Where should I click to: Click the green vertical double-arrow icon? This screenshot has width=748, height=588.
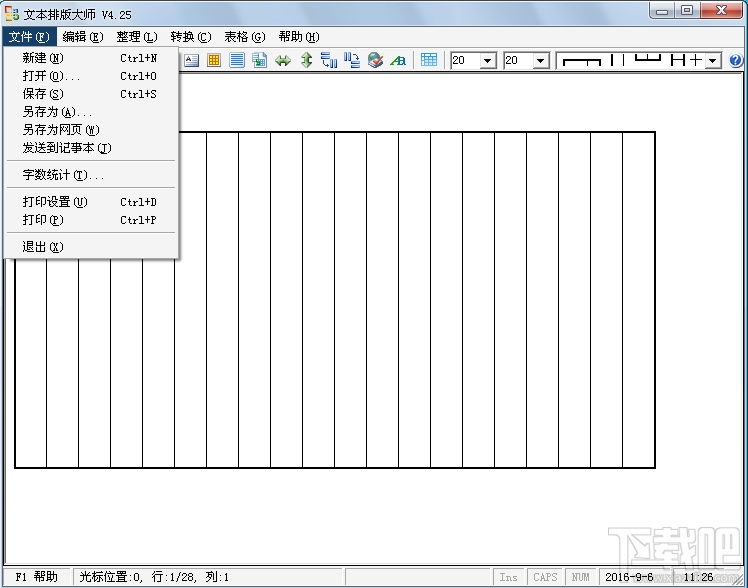306,61
